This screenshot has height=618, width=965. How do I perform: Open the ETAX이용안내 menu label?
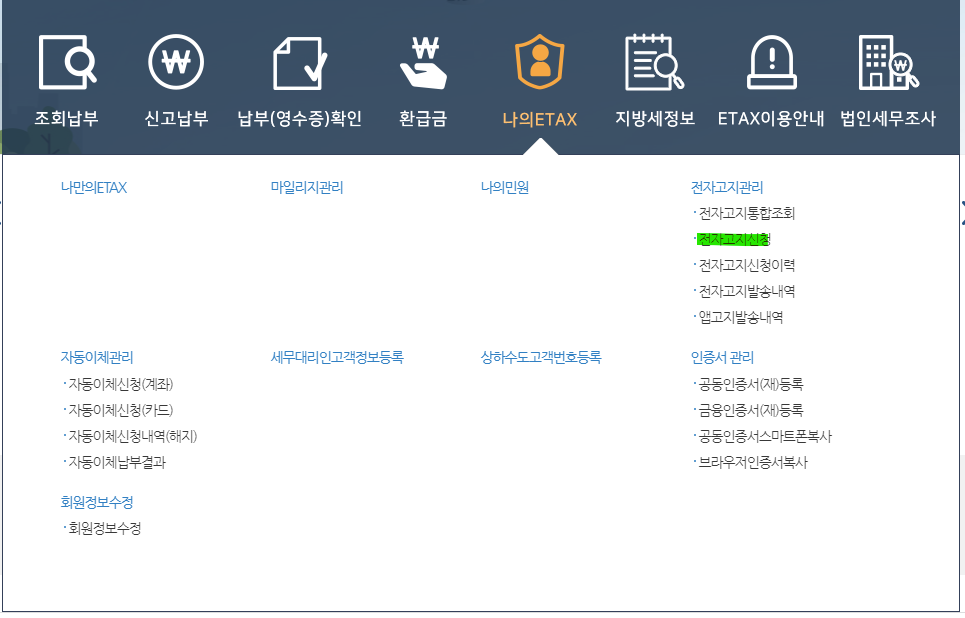click(771, 118)
